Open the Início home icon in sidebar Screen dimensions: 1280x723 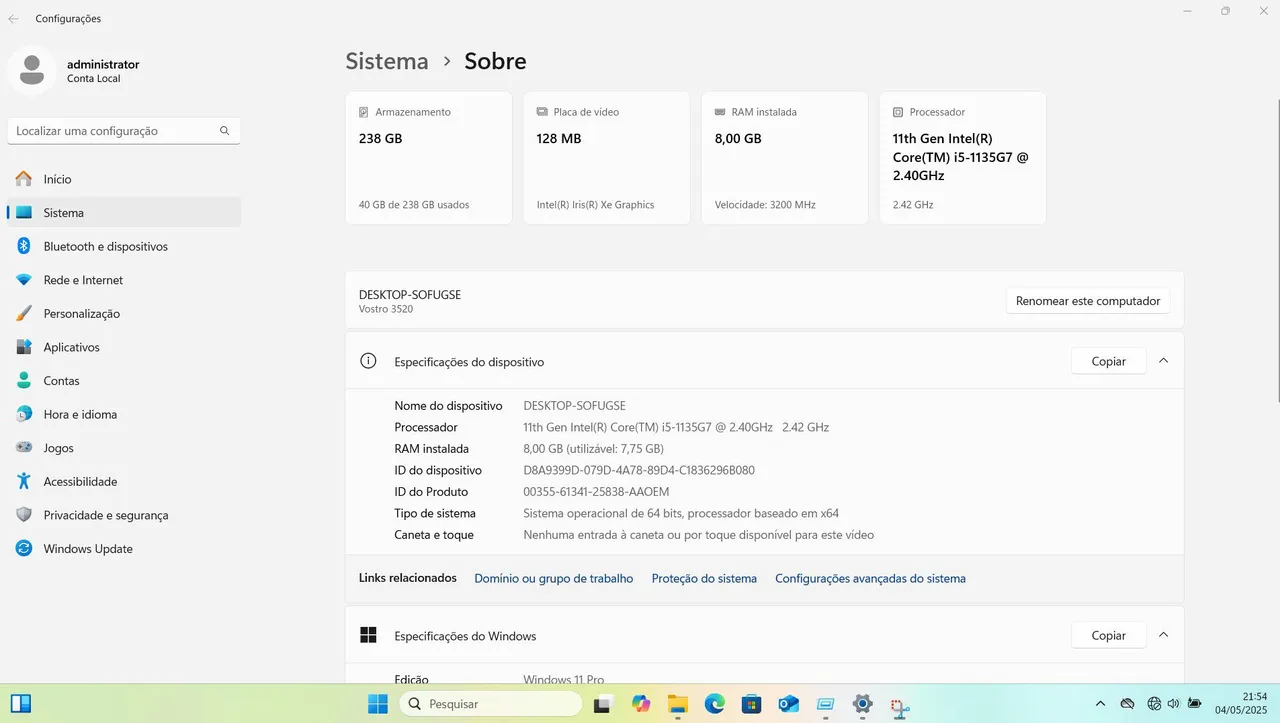pos(24,179)
